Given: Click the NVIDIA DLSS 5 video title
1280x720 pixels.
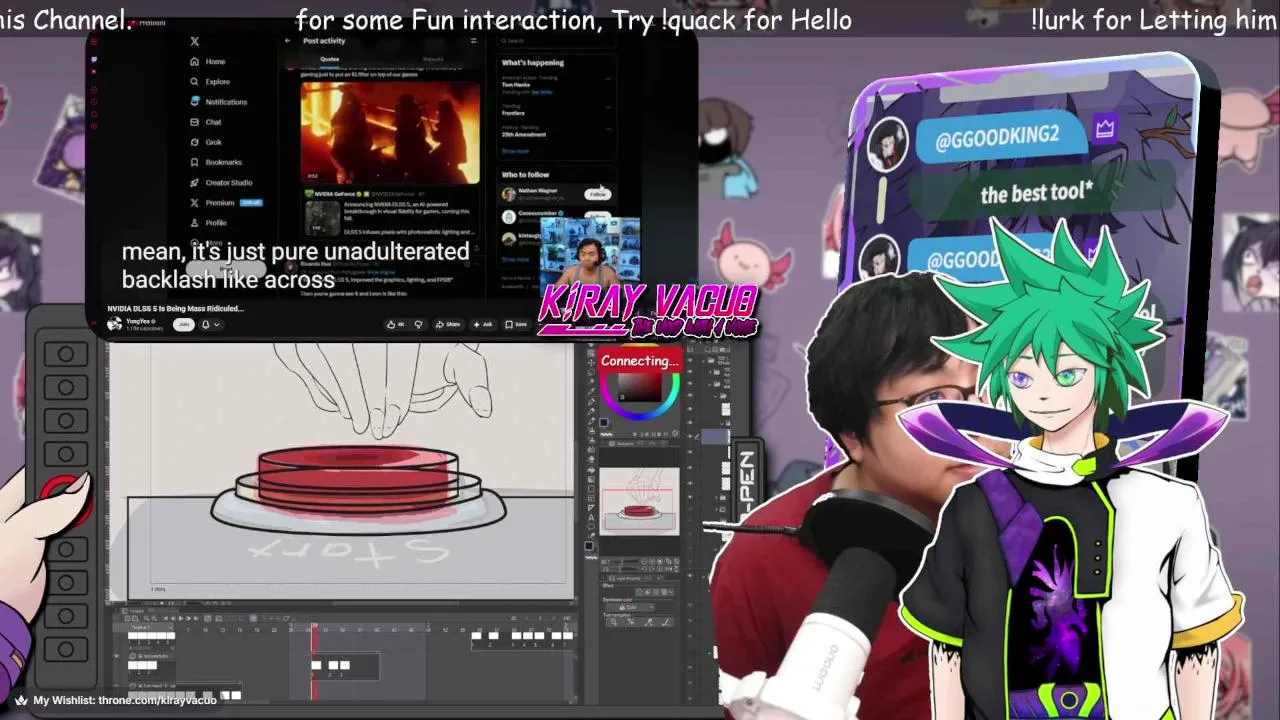Looking at the screenshot, I should [176, 308].
